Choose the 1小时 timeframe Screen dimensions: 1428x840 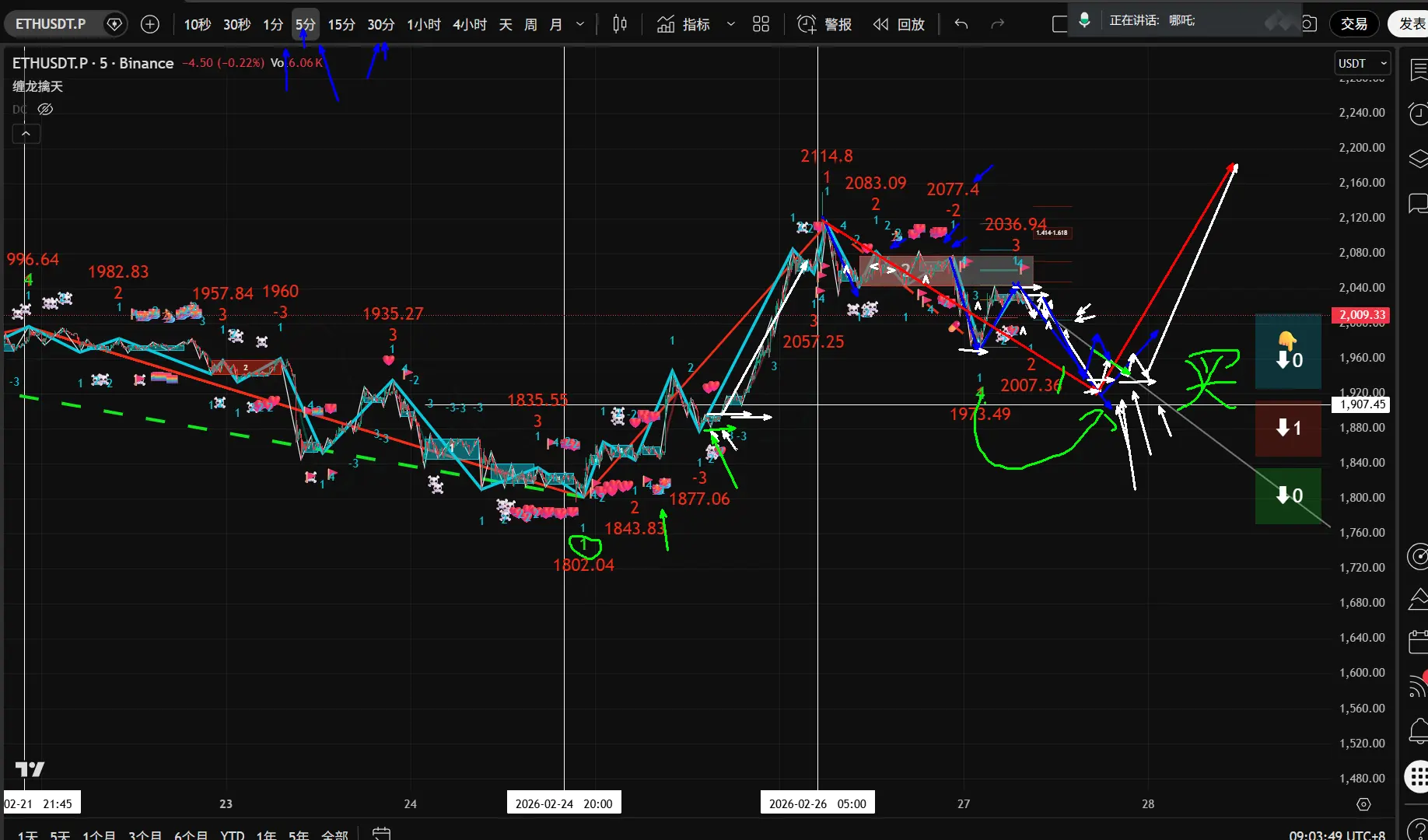[424, 25]
